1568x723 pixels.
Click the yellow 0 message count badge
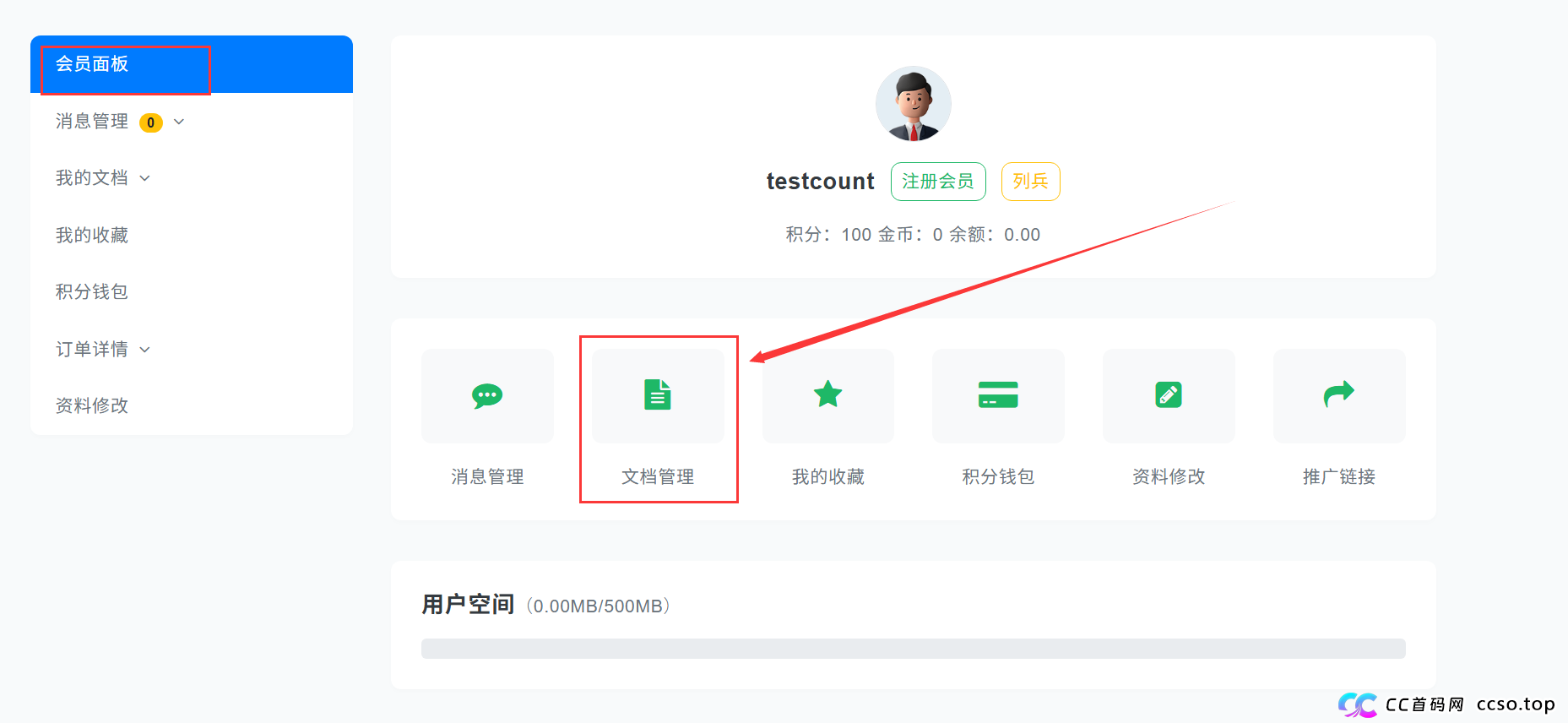click(151, 122)
